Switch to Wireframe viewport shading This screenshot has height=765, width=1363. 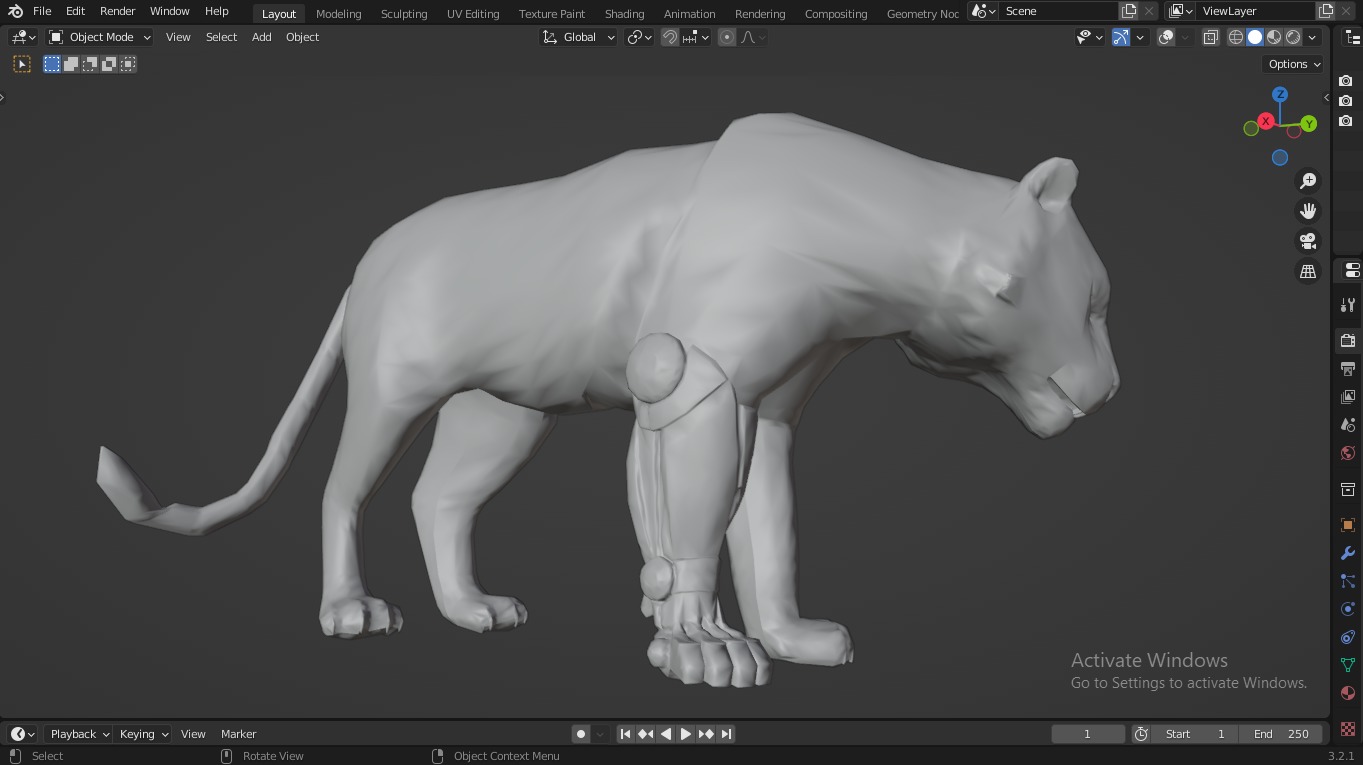tap(1236, 37)
